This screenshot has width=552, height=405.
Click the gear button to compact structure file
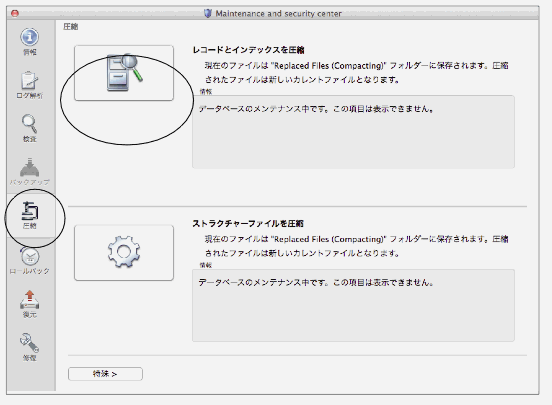[x=124, y=253]
